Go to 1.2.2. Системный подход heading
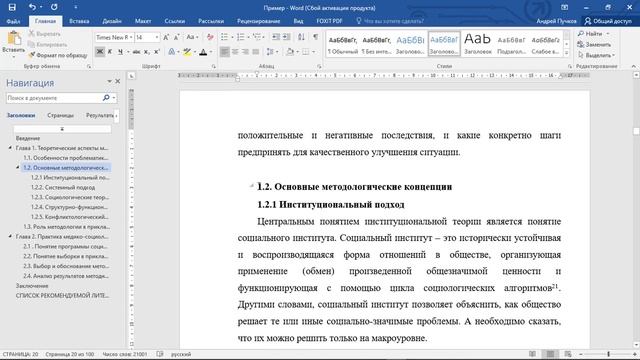The image size is (640, 360). click(63, 187)
